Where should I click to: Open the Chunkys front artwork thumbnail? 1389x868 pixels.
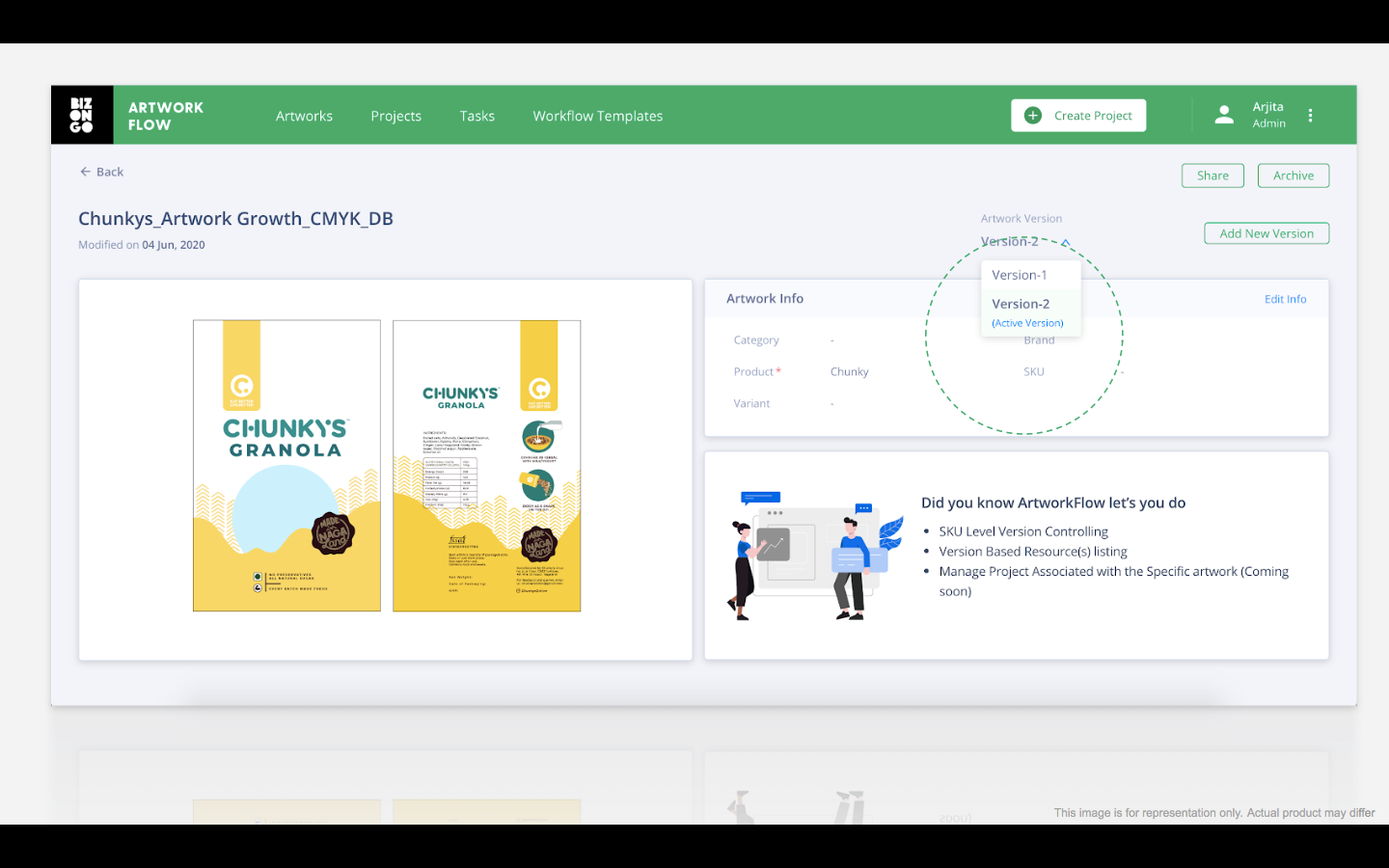click(286, 466)
